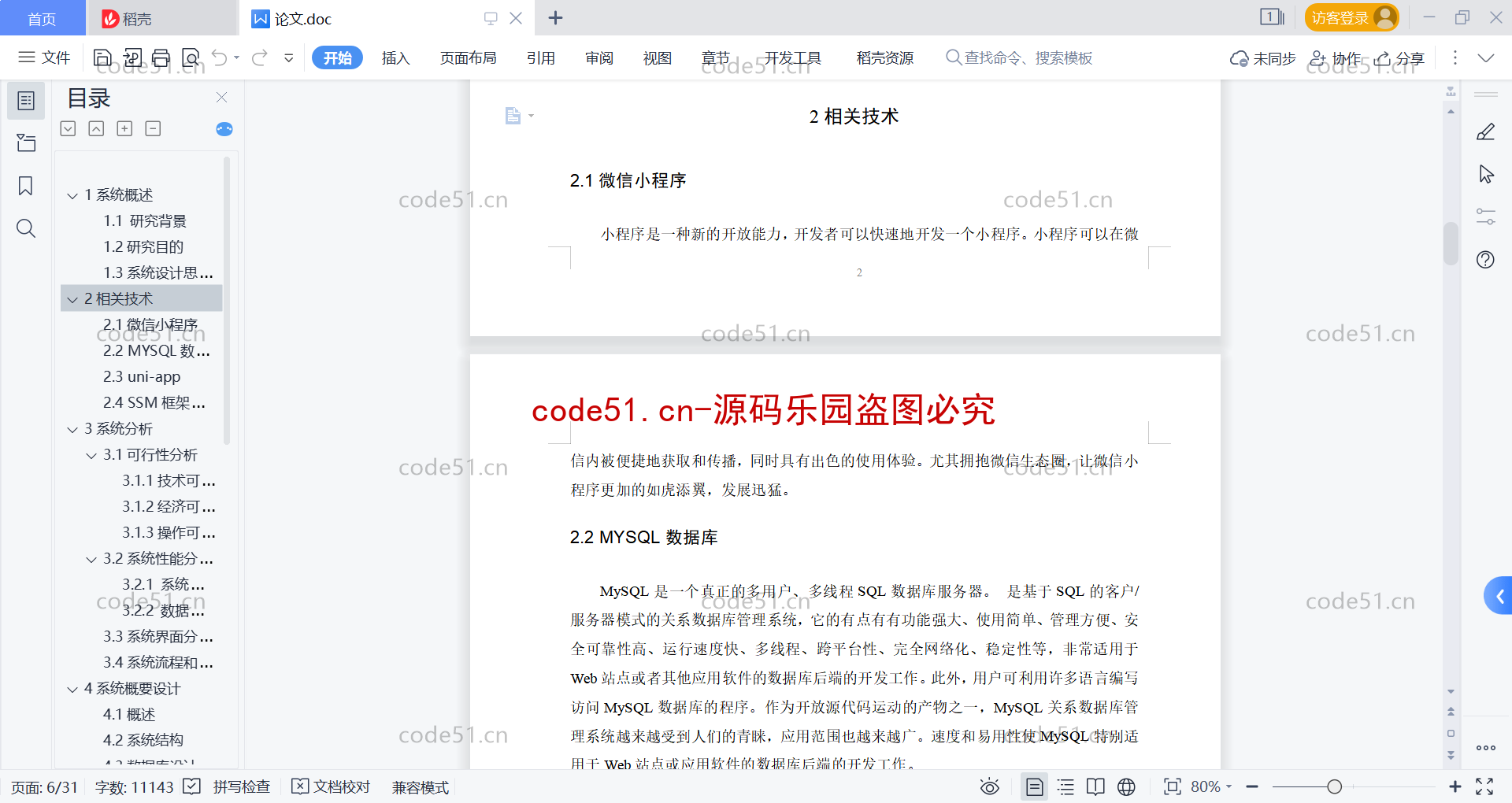Switch to the 视图 ribbon tab
Screen dimensions: 1512x803
pos(658,57)
